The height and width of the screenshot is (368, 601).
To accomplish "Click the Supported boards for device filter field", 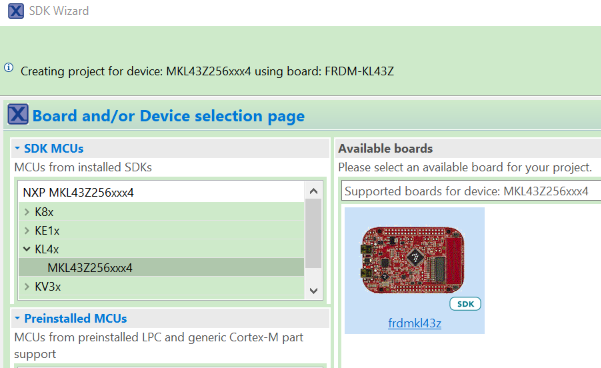I will coord(471,191).
